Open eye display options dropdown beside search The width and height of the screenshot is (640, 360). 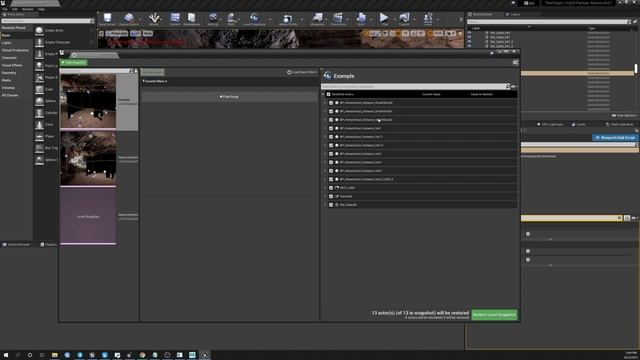[x=514, y=87]
